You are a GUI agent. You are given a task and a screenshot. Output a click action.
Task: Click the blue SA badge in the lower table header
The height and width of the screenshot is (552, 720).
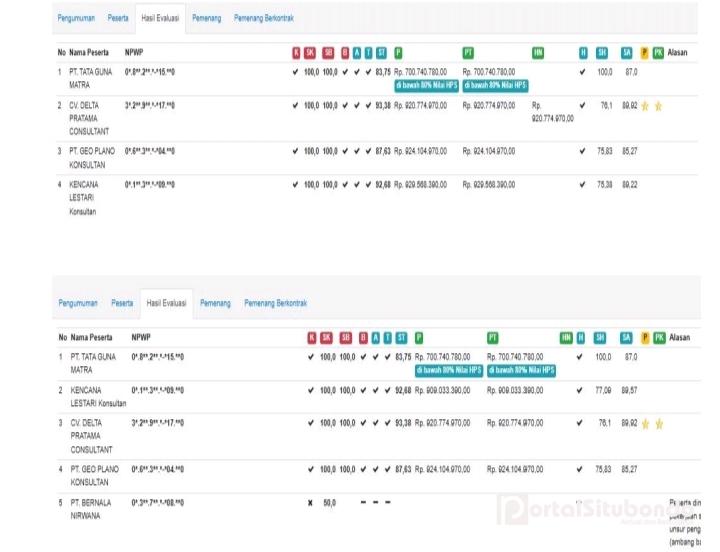pos(626,337)
